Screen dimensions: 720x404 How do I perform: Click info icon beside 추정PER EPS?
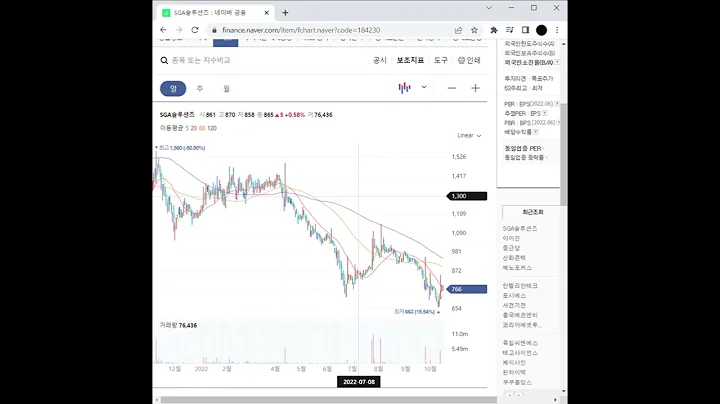(544, 113)
